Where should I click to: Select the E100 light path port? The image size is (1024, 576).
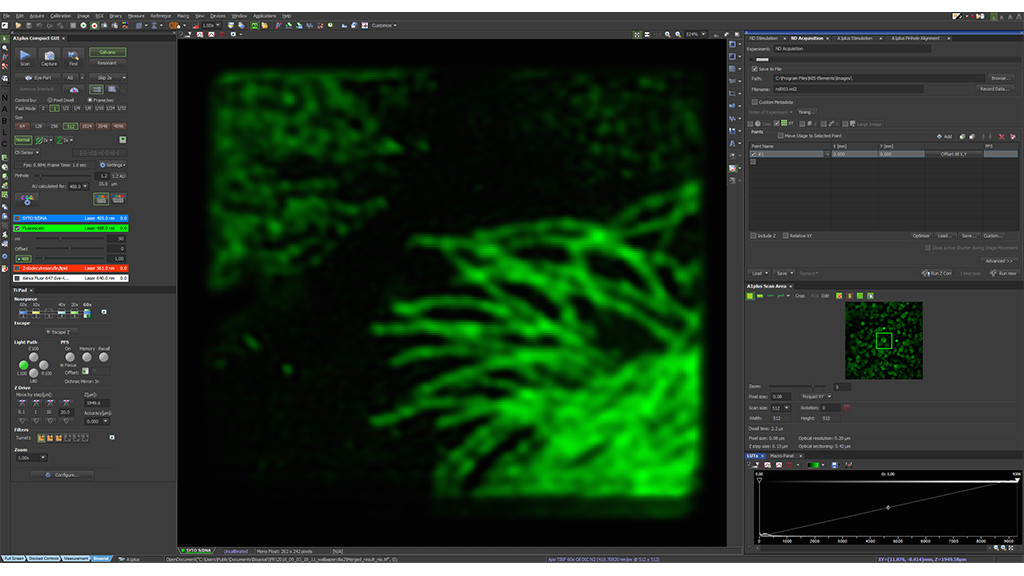coord(34,357)
